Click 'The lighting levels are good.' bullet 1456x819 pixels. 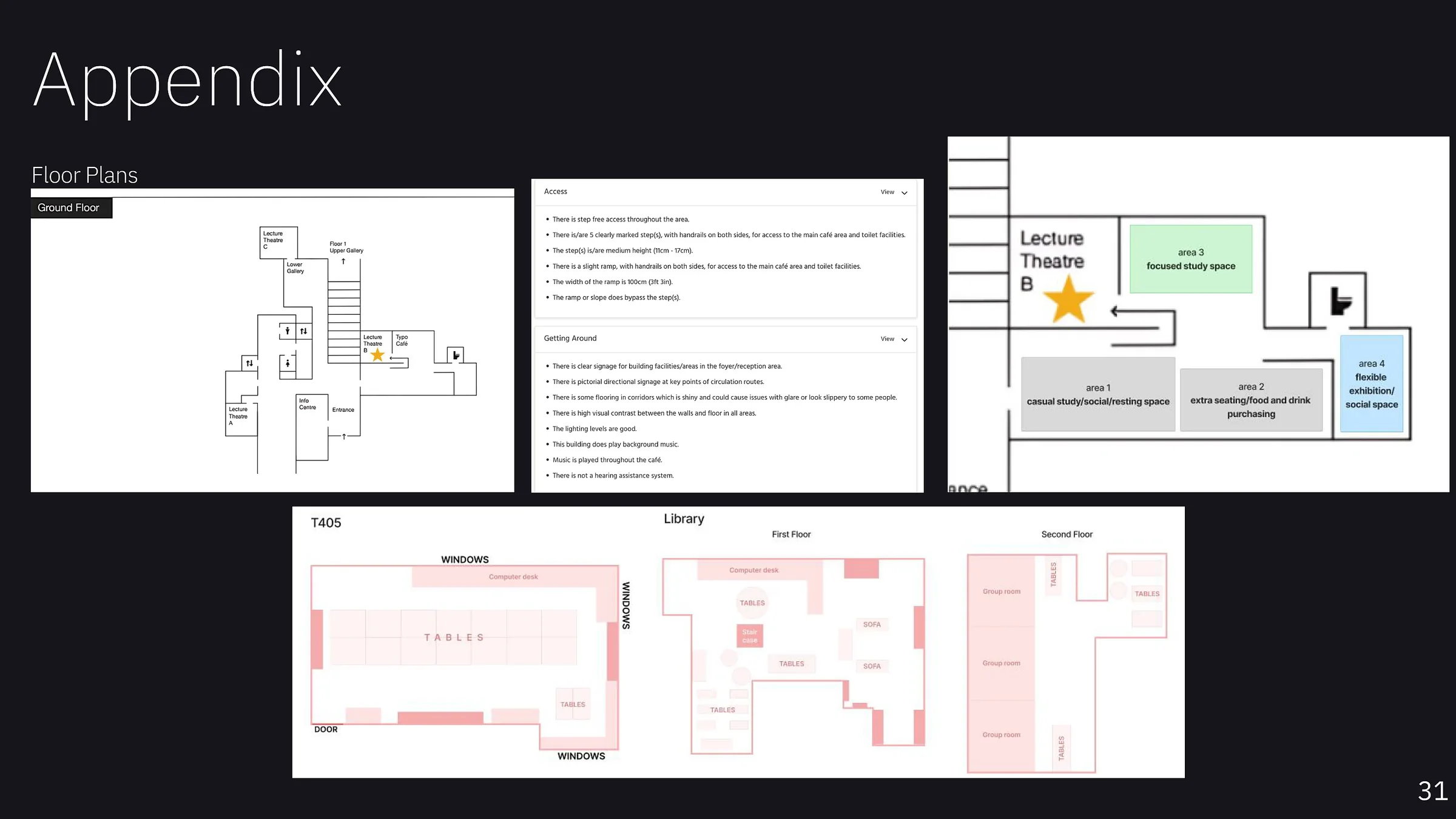(x=595, y=429)
